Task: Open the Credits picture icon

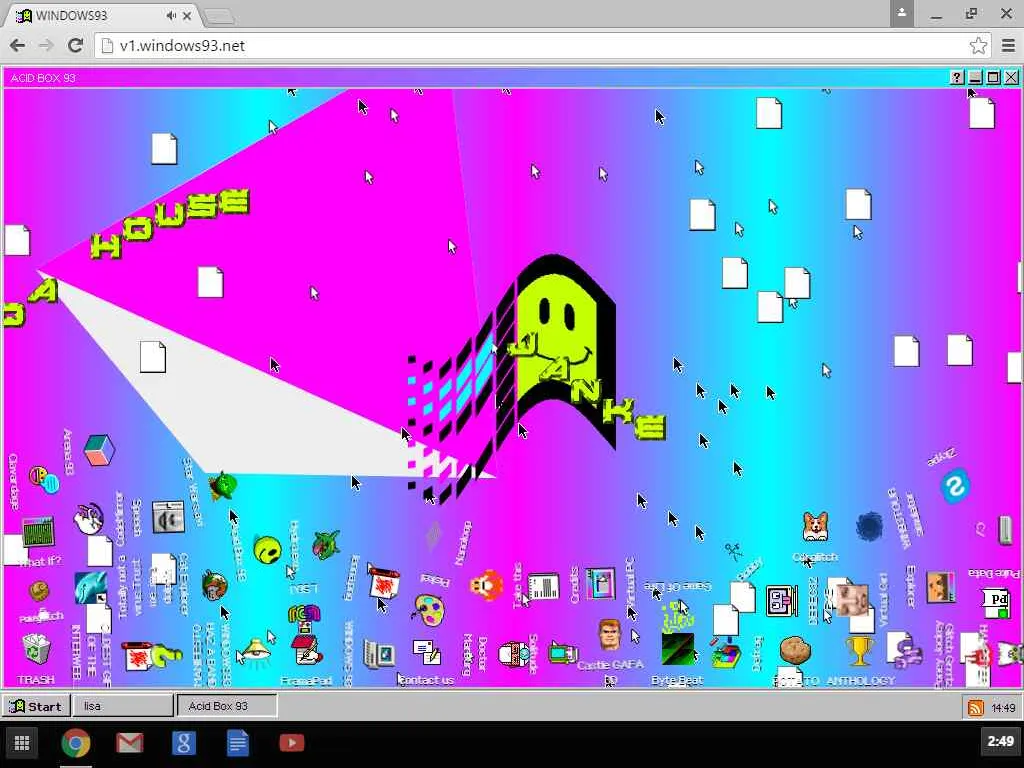Action: click(600, 584)
